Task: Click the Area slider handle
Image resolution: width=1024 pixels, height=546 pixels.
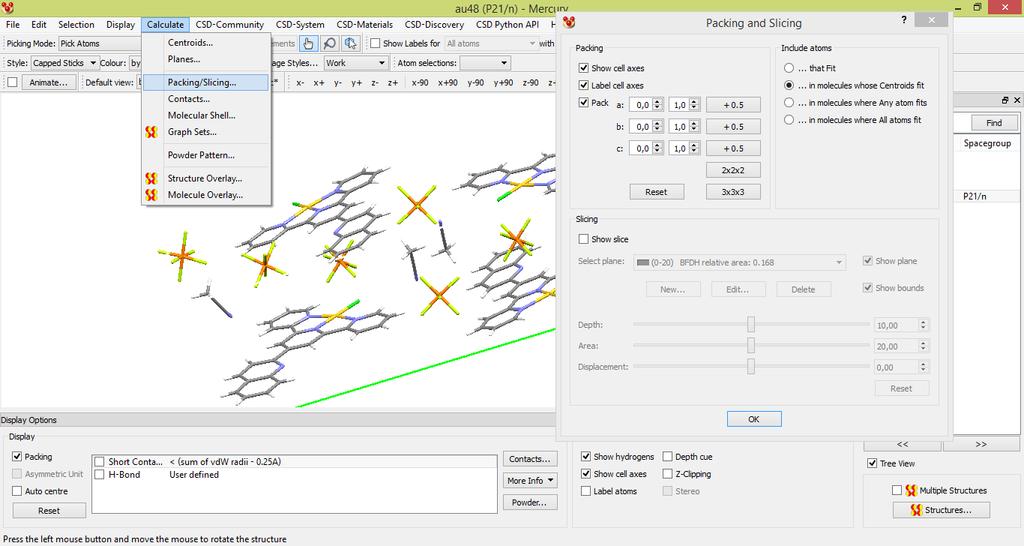Action: pyautogui.click(x=751, y=345)
